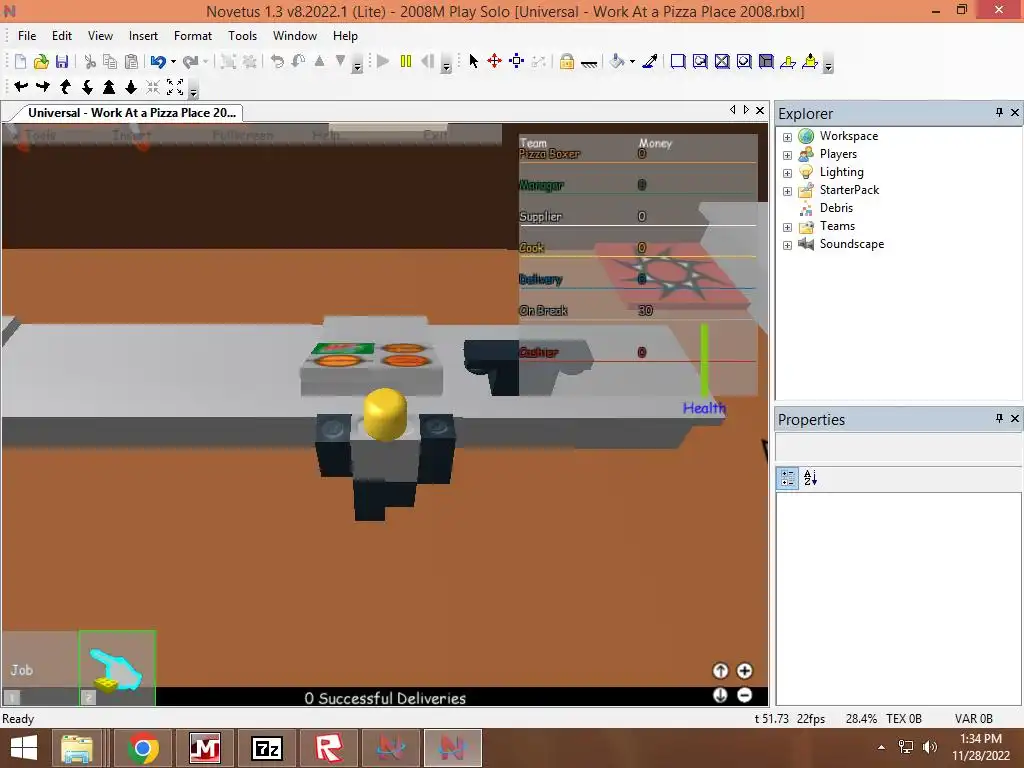Select the hand tool in game hotbar

[117, 667]
